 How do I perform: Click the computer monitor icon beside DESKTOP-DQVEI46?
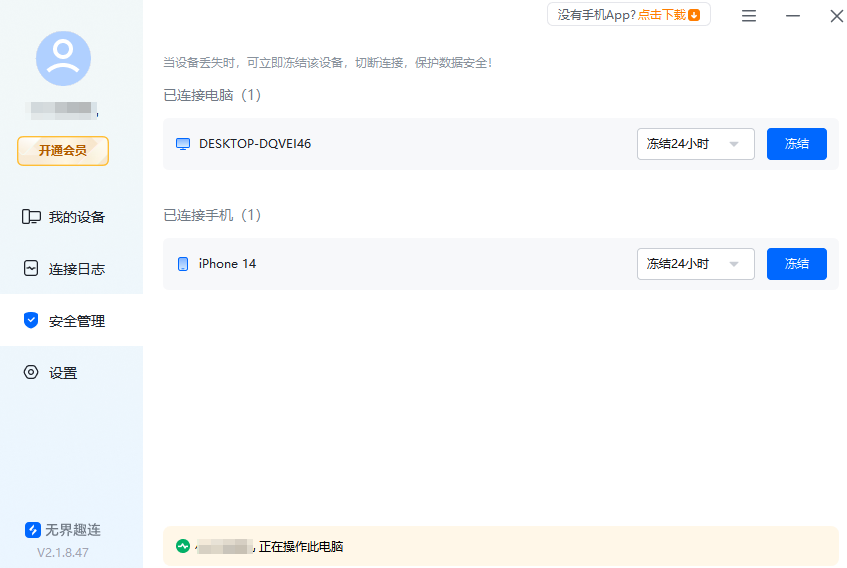[183, 144]
